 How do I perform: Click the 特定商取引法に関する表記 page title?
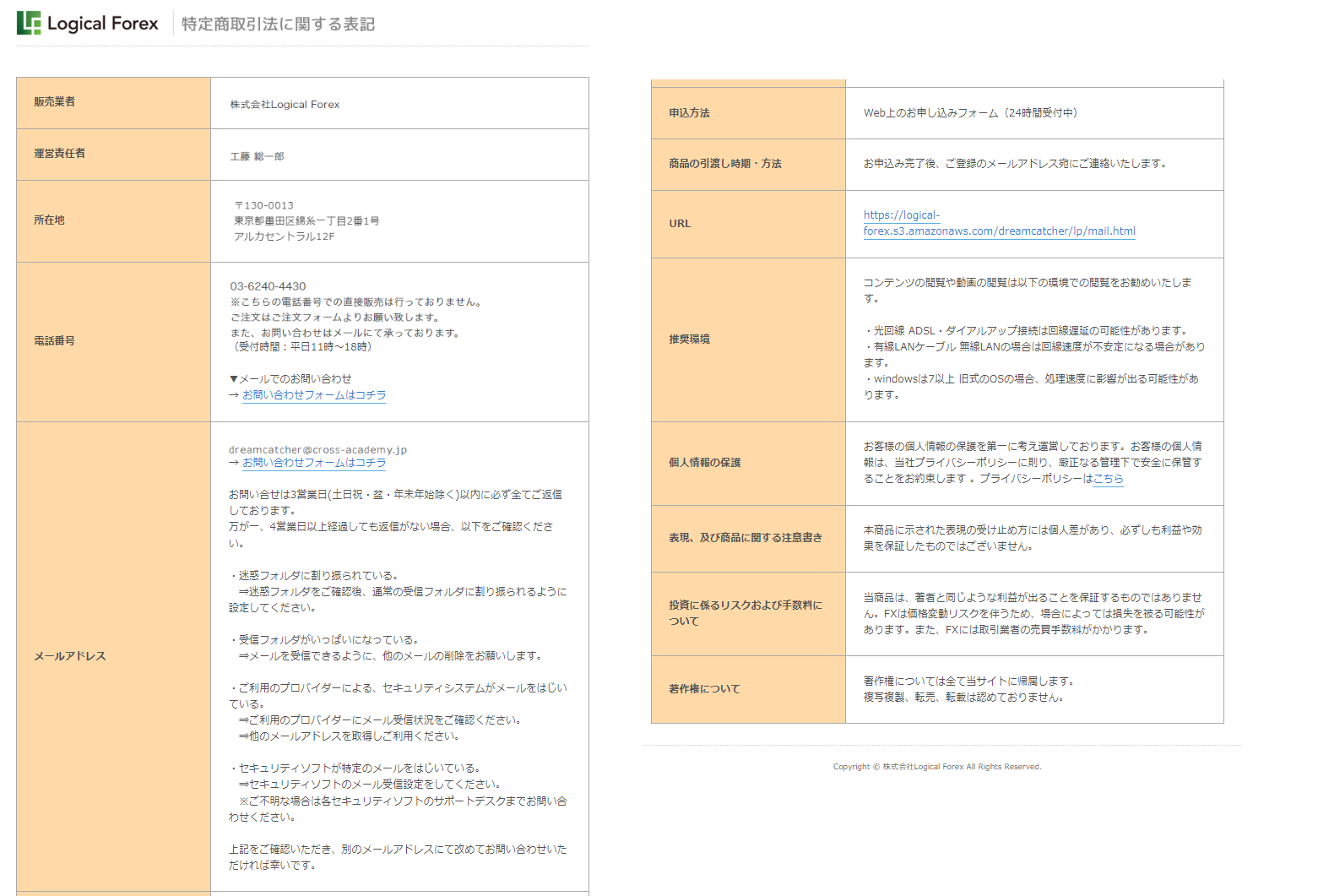pyautogui.click(x=278, y=24)
